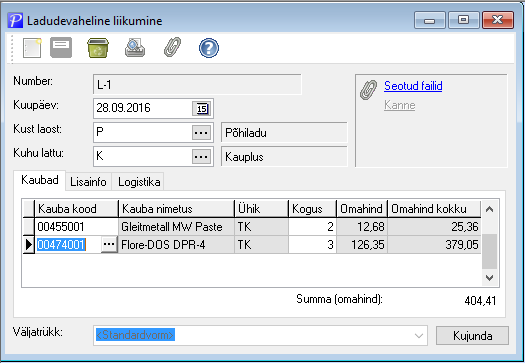
Task: Click the Kuupäev date field 28.09.2016
Action: (x=143, y=108)
